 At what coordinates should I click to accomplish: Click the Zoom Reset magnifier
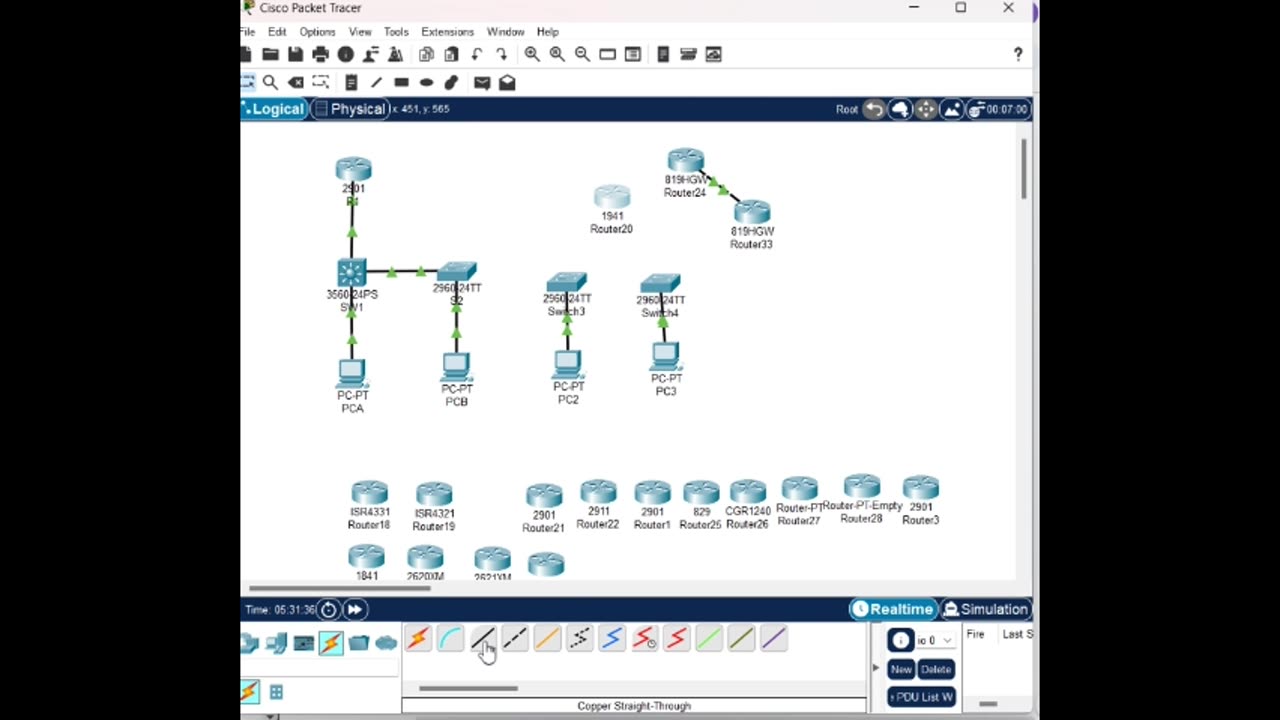click(x=557, y=54)
